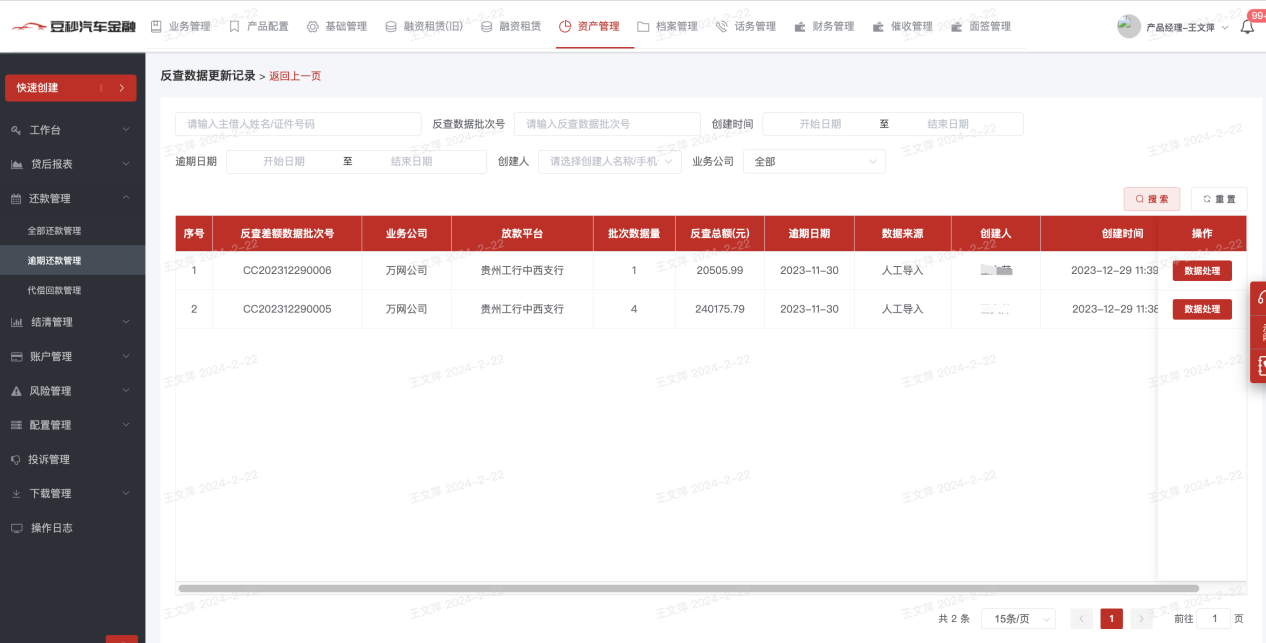Switch to the 财务管理 top tab

pos(824,26)
